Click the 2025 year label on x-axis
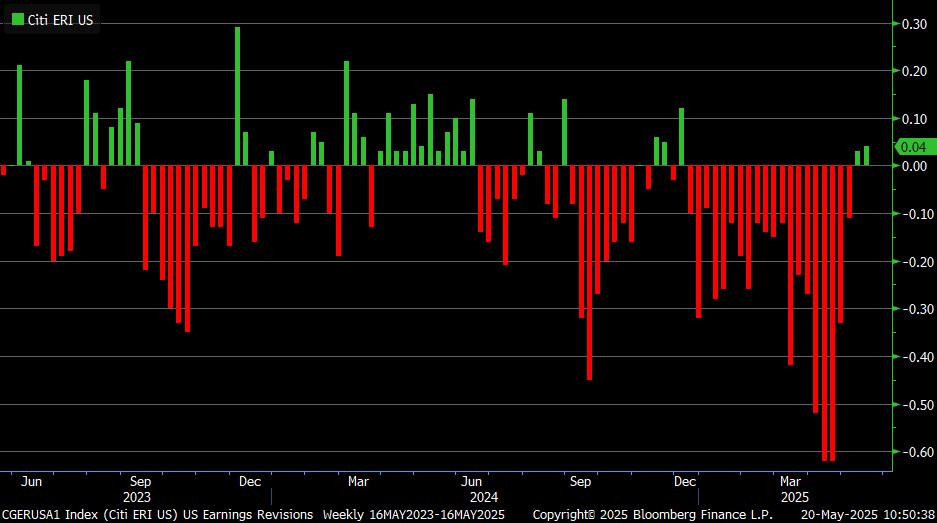The height and width of the screenshot is (523, 937). pyautogui.click(x=795, y=497)
